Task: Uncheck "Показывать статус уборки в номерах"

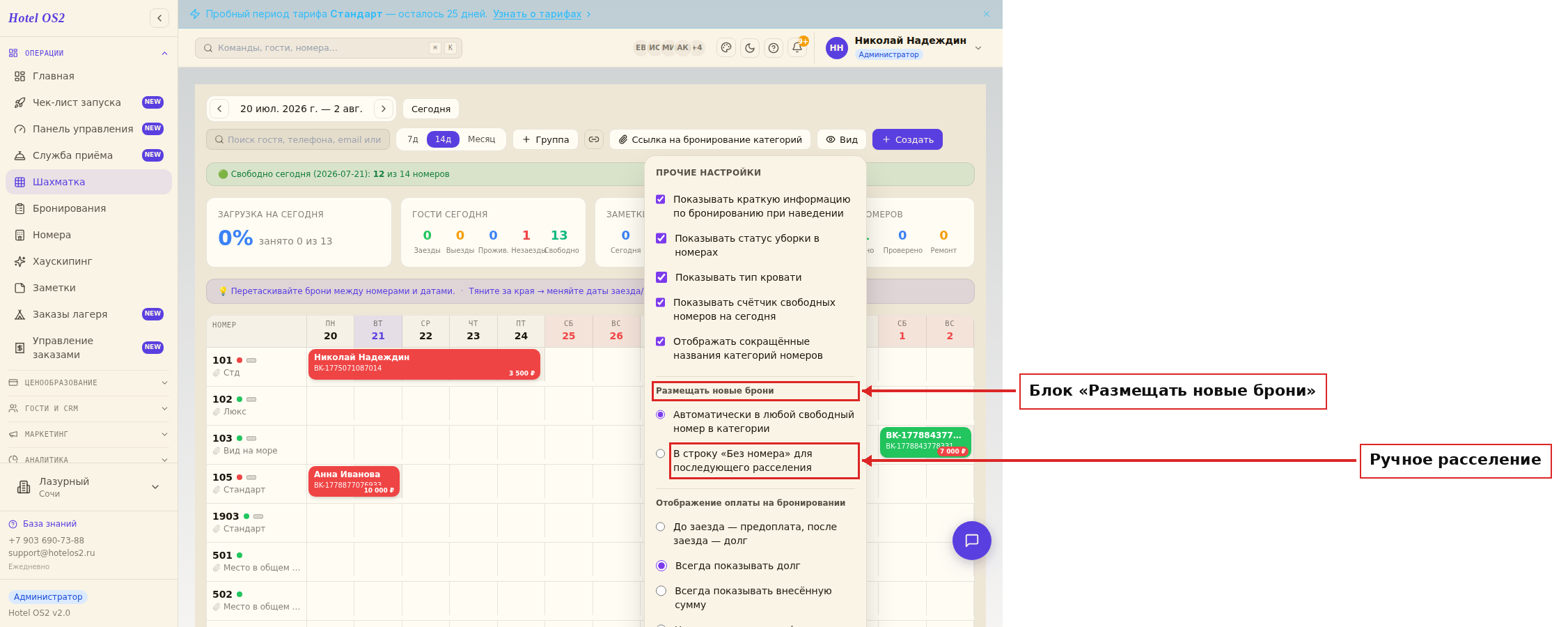Action: 661,238
